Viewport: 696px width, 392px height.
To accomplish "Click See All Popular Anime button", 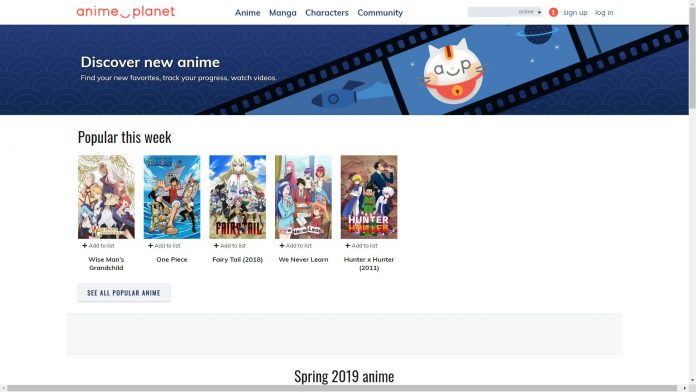I will [x=124, y=293].
